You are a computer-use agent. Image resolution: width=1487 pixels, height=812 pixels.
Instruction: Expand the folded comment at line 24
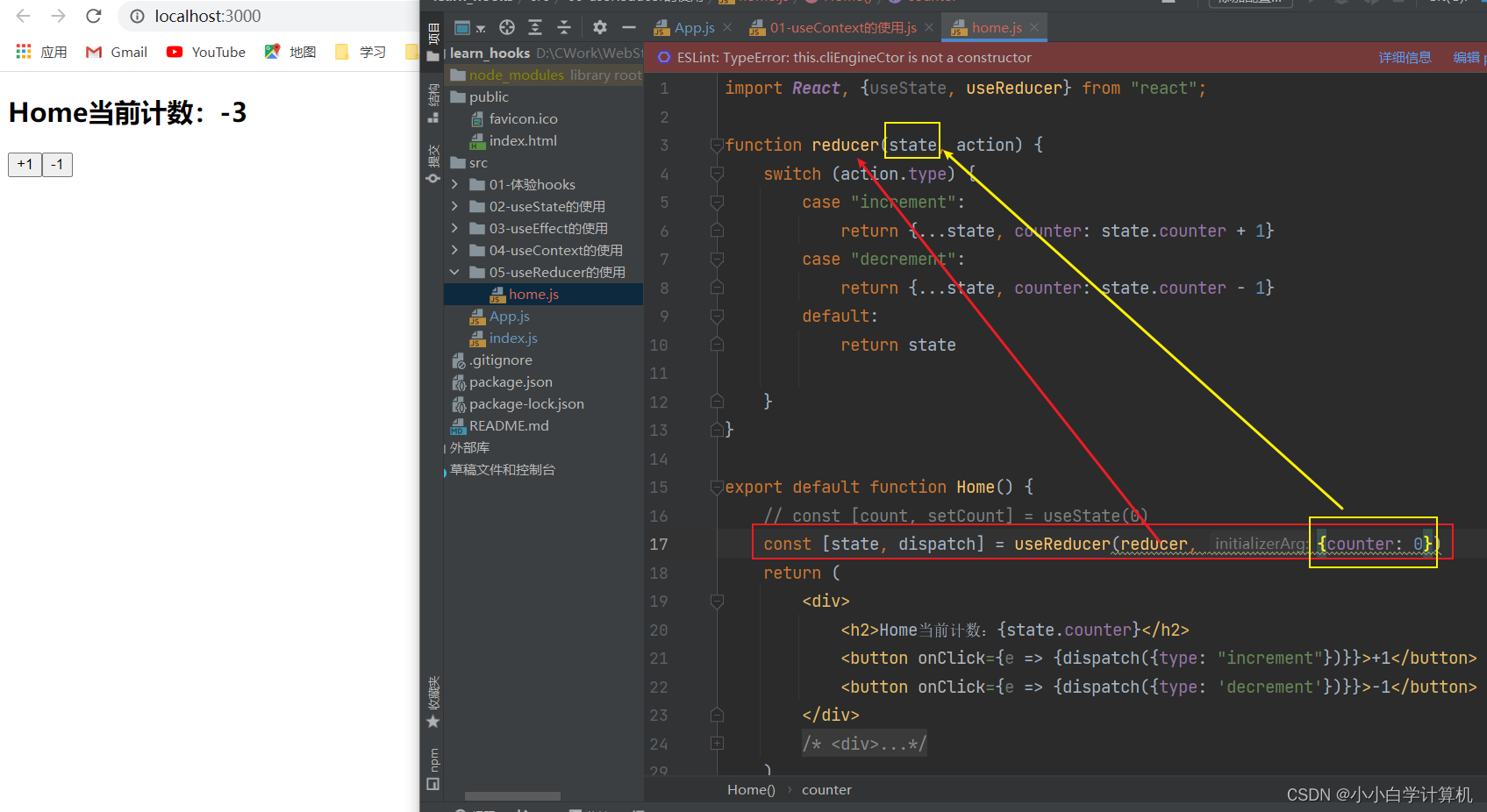click(x=717, y=744)
